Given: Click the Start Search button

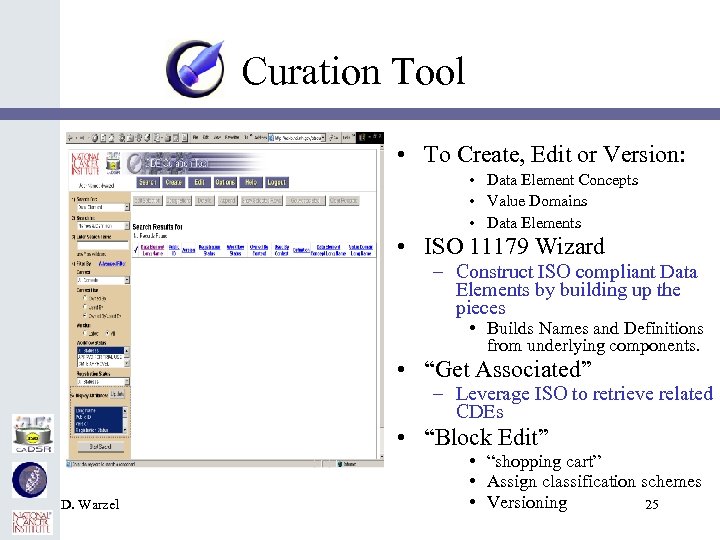Looking at the screenshot, I should [x=100, y=446].
